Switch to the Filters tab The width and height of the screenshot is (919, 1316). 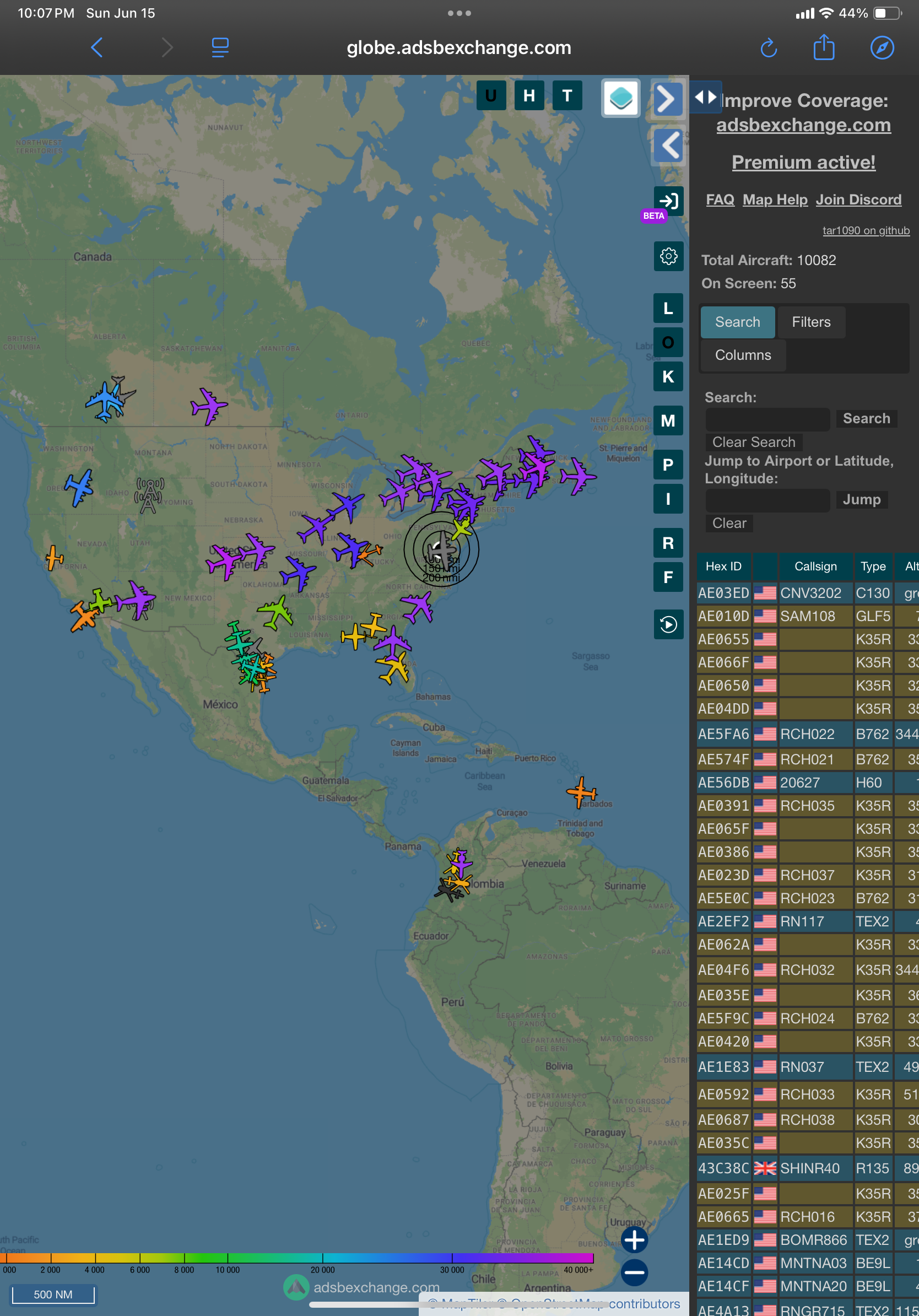pos(810,322)
